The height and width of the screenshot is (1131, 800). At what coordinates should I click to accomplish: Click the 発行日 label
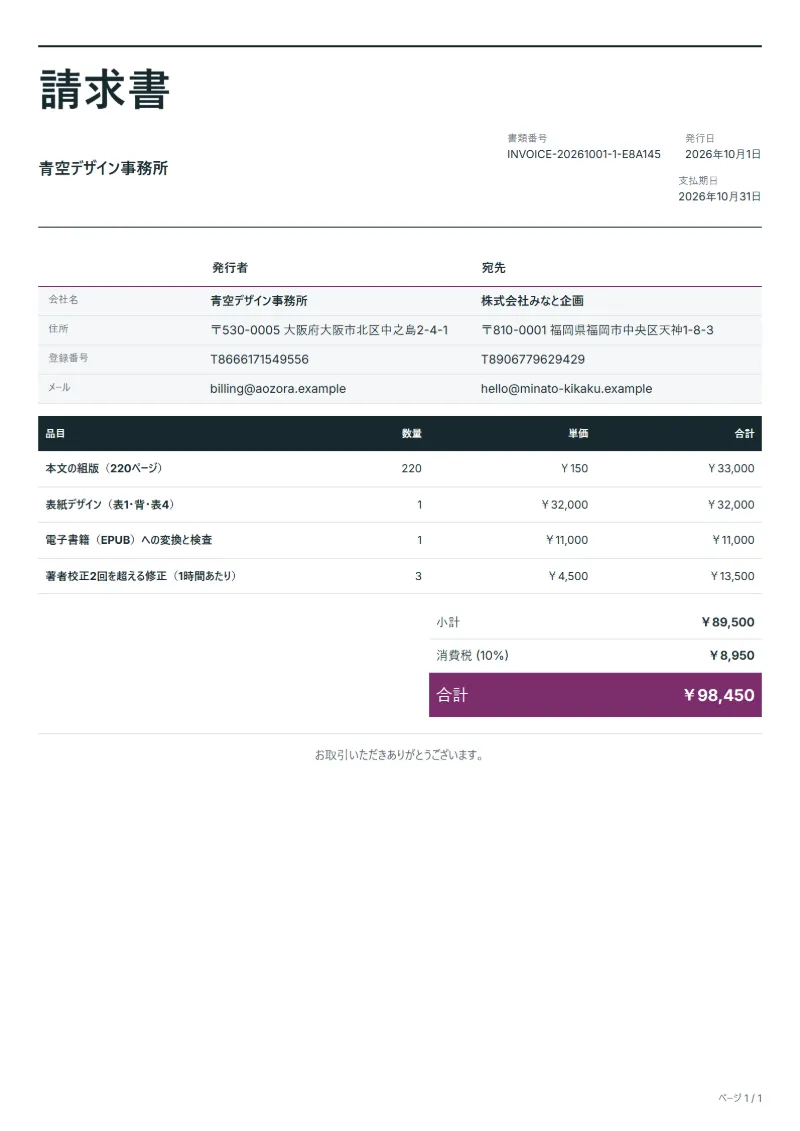point(700,138)
